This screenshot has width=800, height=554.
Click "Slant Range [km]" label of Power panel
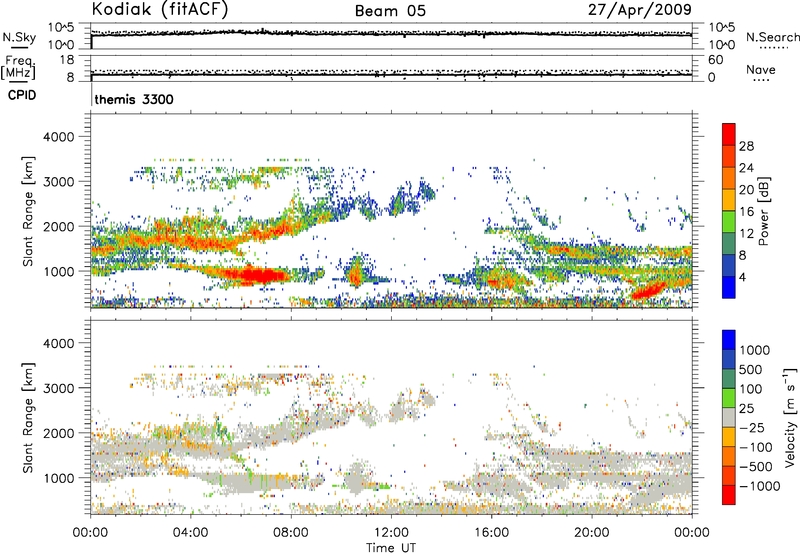pos(28,211)
